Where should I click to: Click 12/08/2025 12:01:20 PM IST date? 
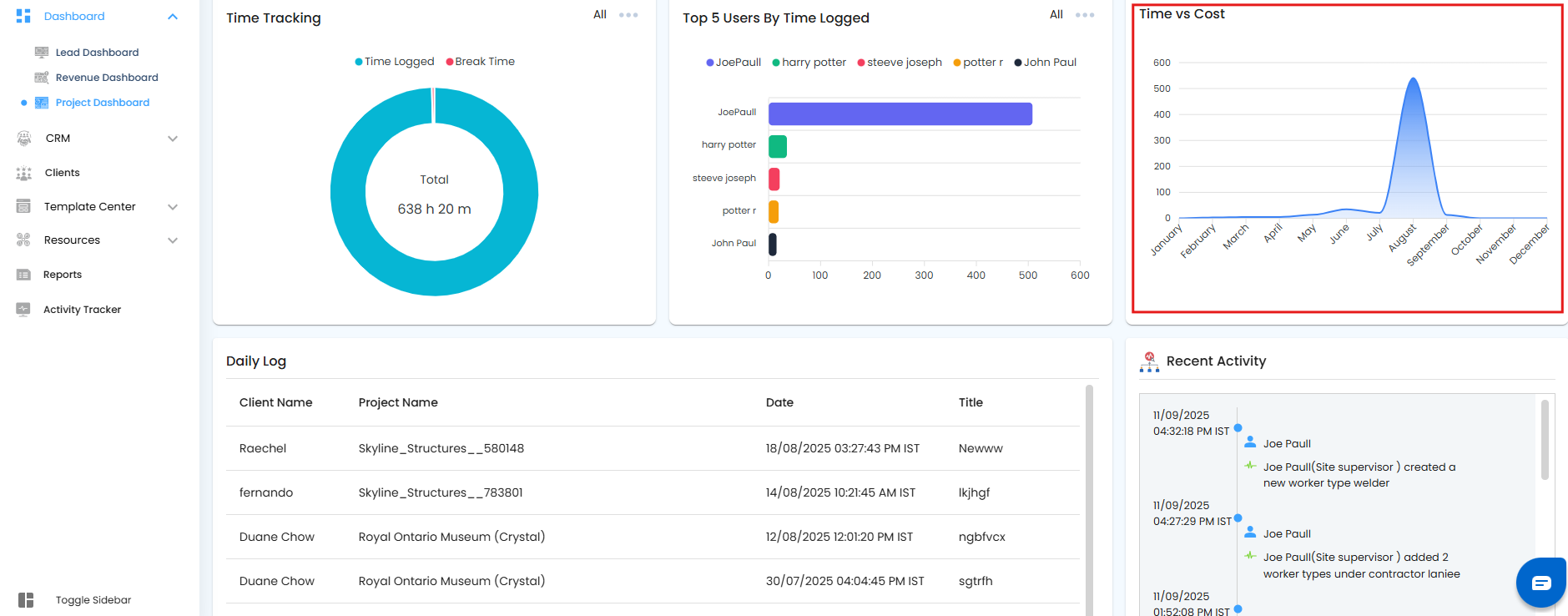click(x=839, y=537)
